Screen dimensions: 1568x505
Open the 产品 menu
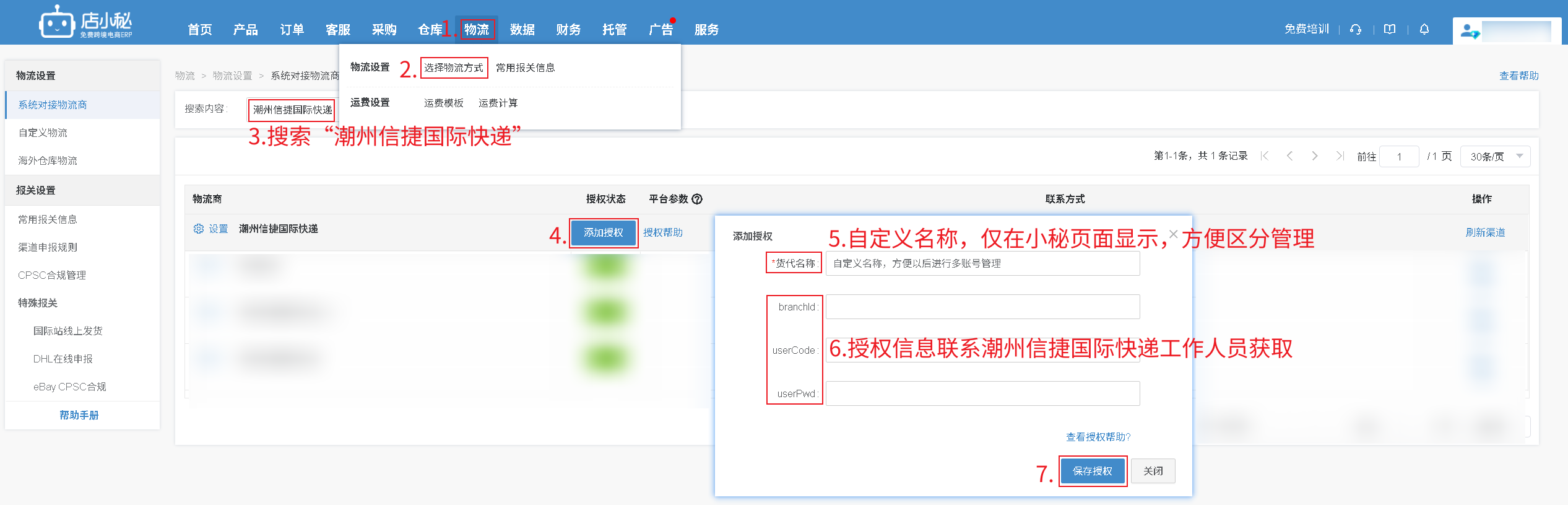pos(246,29)
